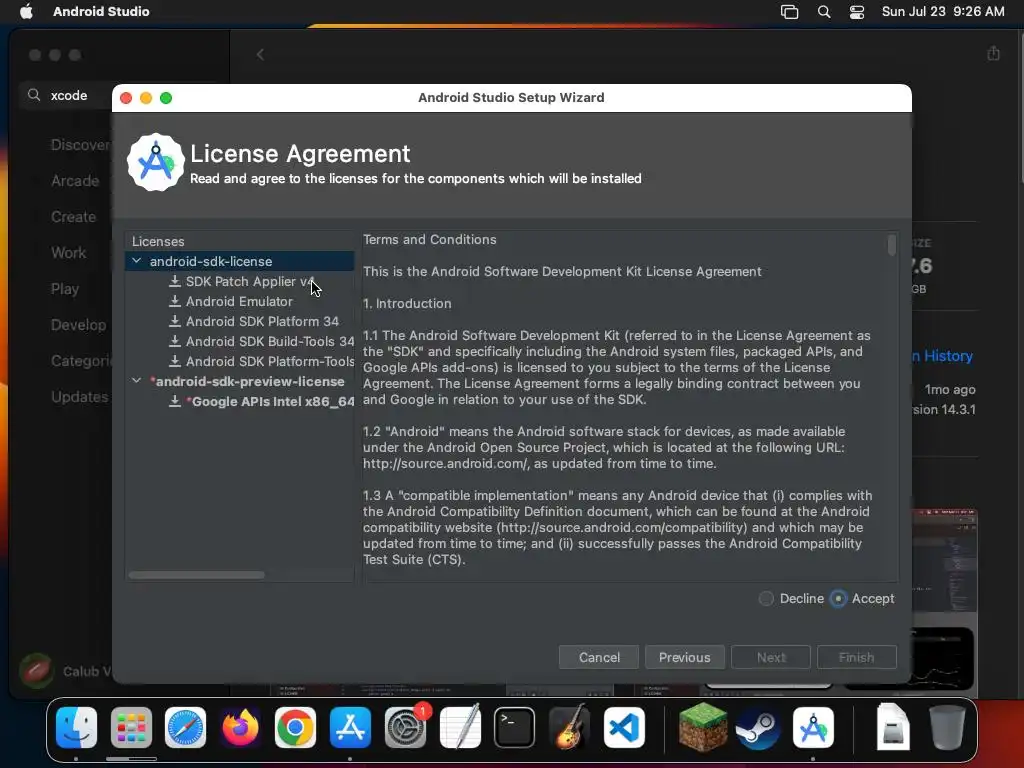Click the Licenses list horizontal scrollbar
This screenshot has height=768, width=1024.
coord(197,575)
